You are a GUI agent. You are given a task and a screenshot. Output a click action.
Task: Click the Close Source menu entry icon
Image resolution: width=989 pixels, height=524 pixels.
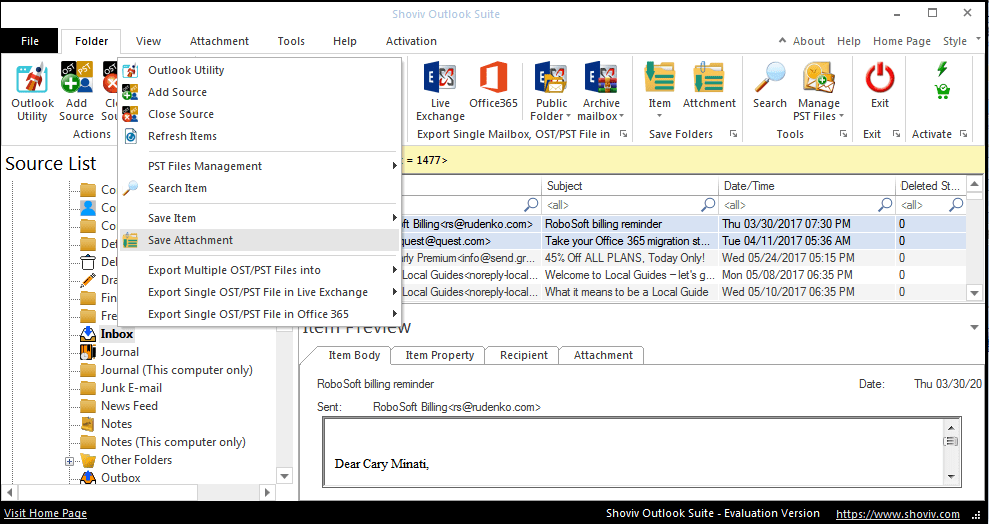click(131, 114)
